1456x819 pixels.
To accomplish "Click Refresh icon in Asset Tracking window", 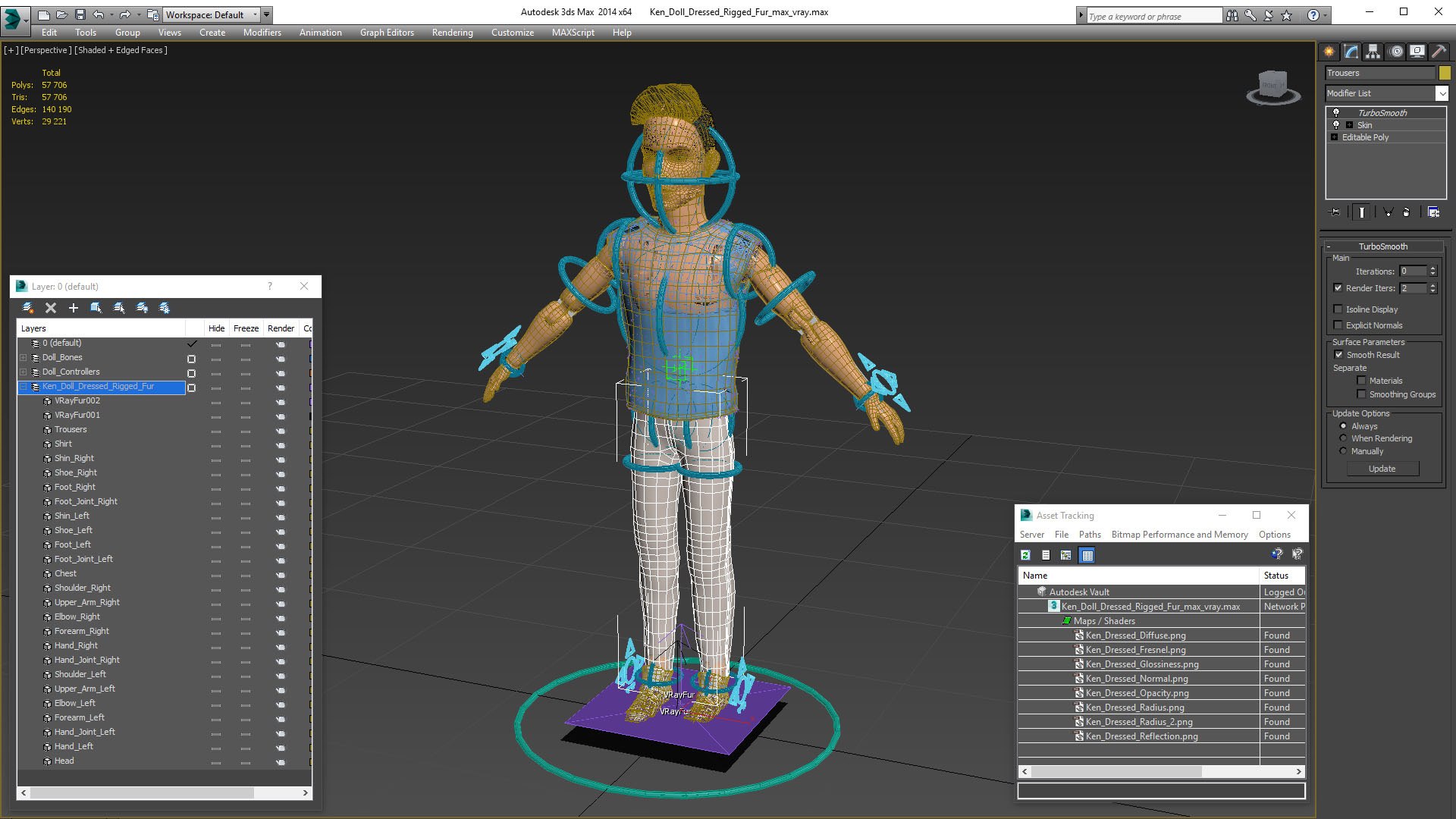I will (x=1025, y=555).
